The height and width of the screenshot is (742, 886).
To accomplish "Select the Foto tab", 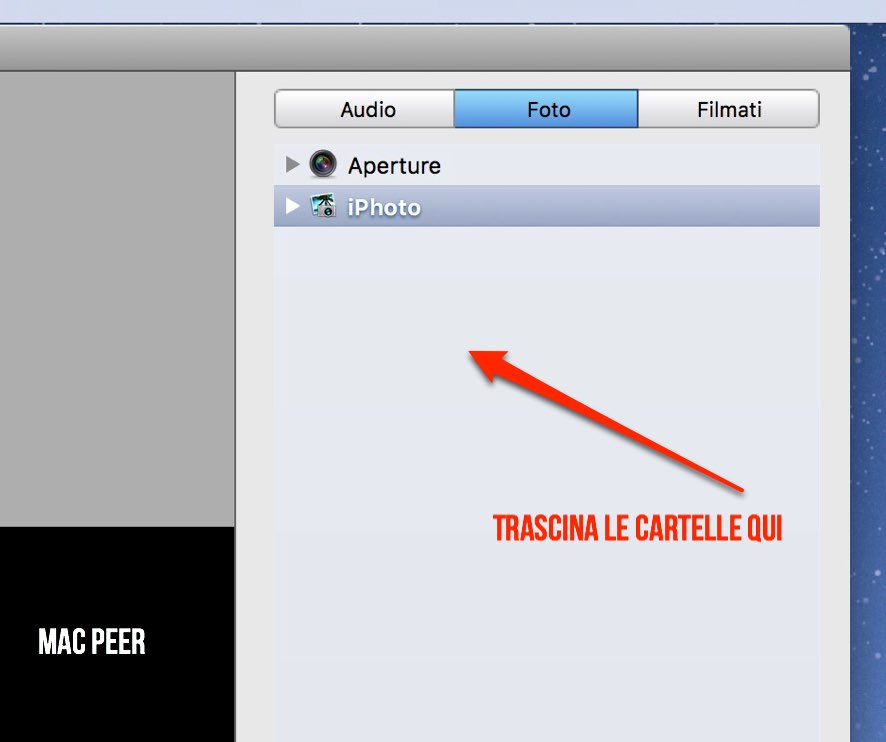I will click(546, 109).
